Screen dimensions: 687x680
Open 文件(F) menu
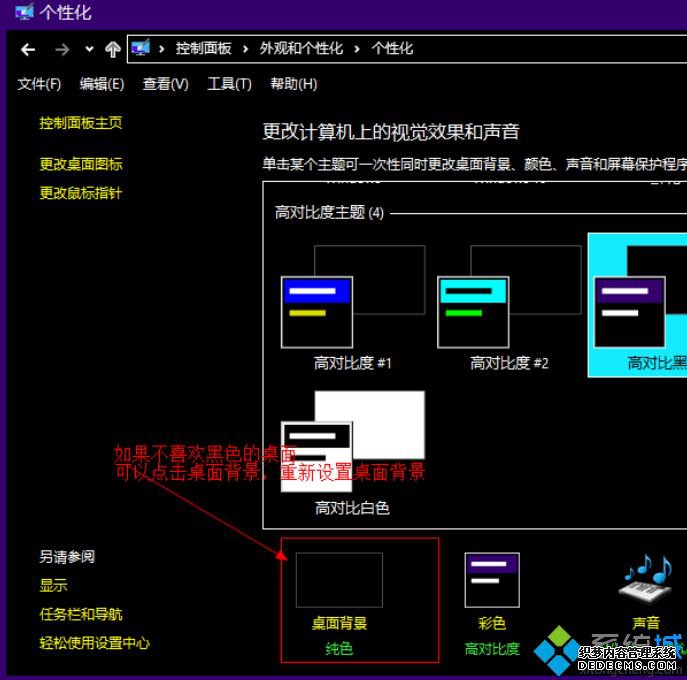39,83
